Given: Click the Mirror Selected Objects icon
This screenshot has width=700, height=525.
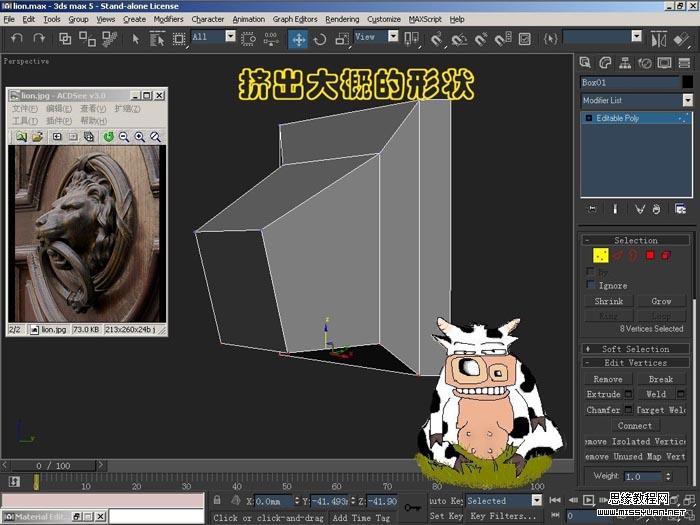Looking at the screenshot, I should (x=658, y=39).
